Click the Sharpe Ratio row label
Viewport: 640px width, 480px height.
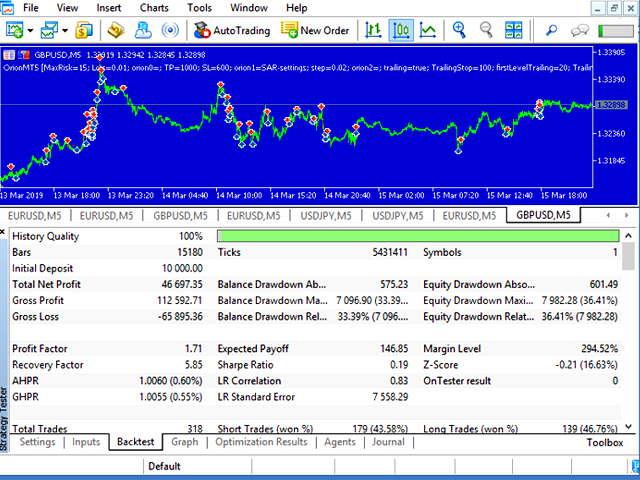click(245, 365)
